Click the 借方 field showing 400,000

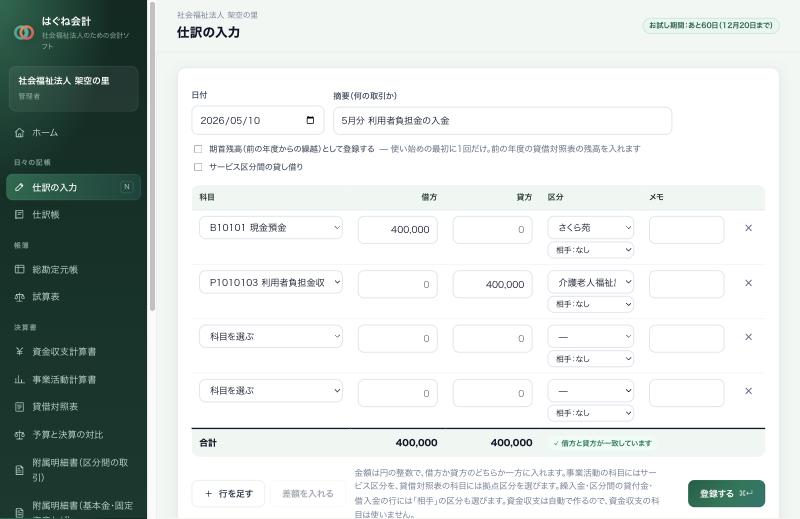point(397,230)
